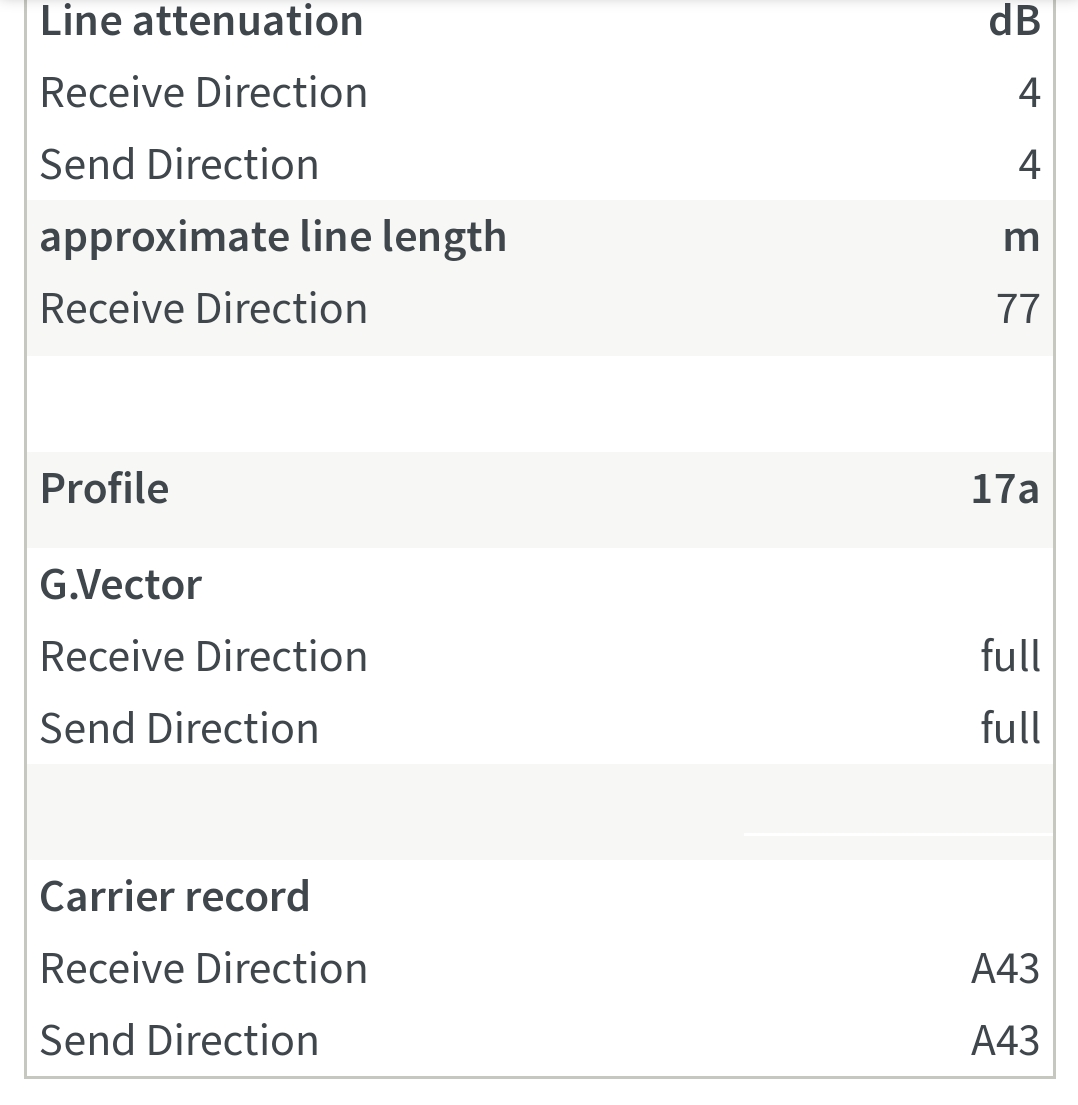This screenshot has height=1105, width=1078.
Task: Click the approximate line length heading
Action: click(273, 237)
